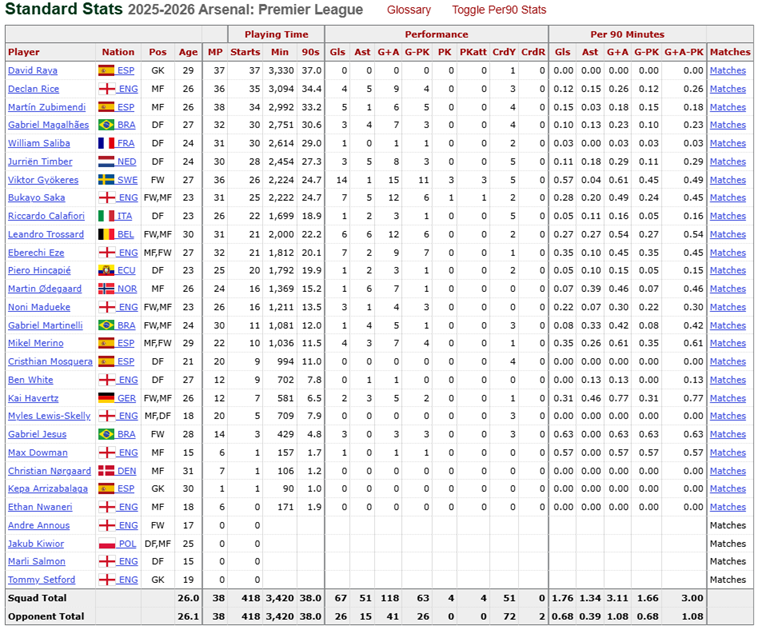Click the Spain flag in Mikel Merino's row
This screenshot has height=630, width=758.
coord(106,343)
